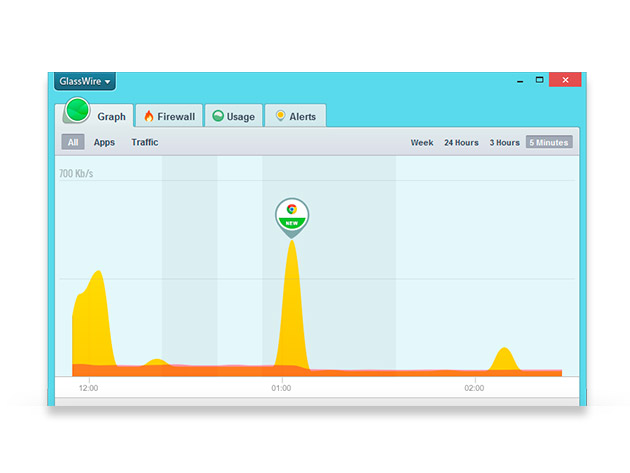Set time range to Week
The image size is (630, 473).
click(422, 143)
